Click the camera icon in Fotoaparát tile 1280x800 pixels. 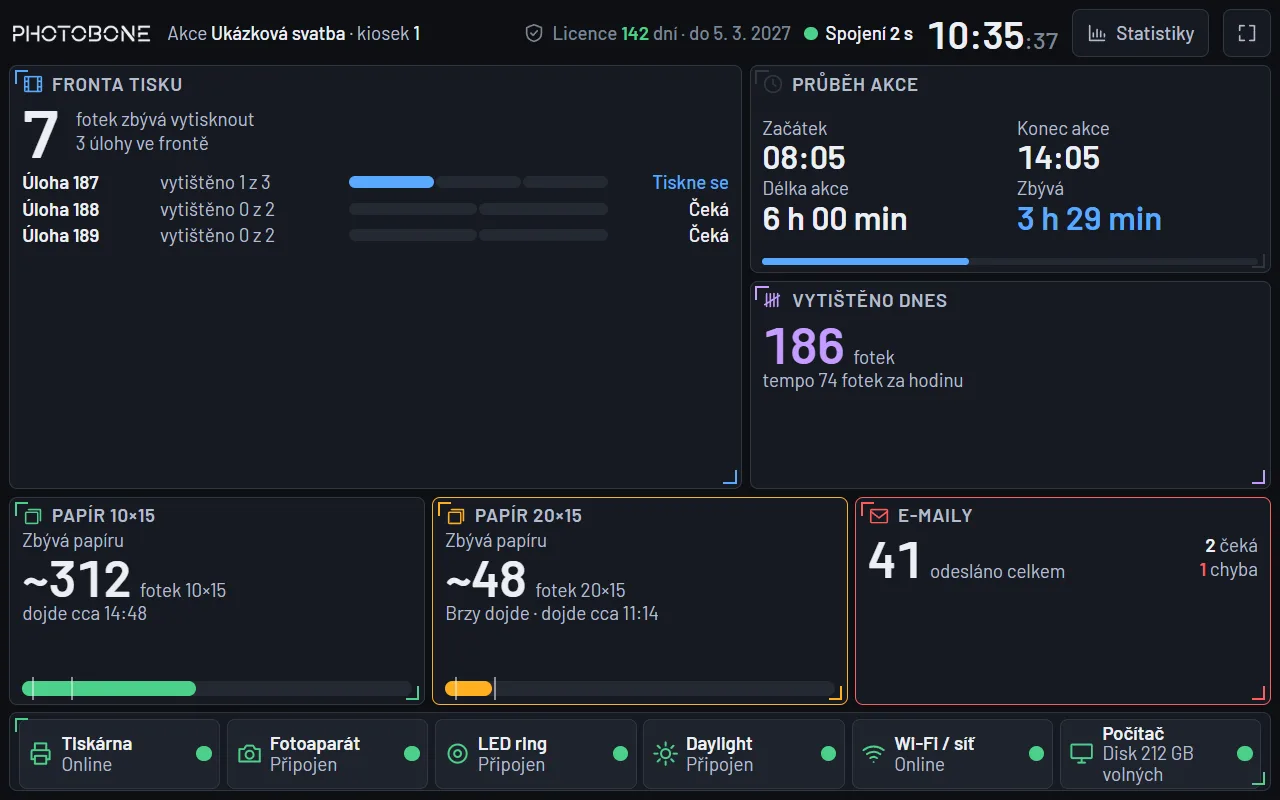pyautogui.click(x=249, y=754)
